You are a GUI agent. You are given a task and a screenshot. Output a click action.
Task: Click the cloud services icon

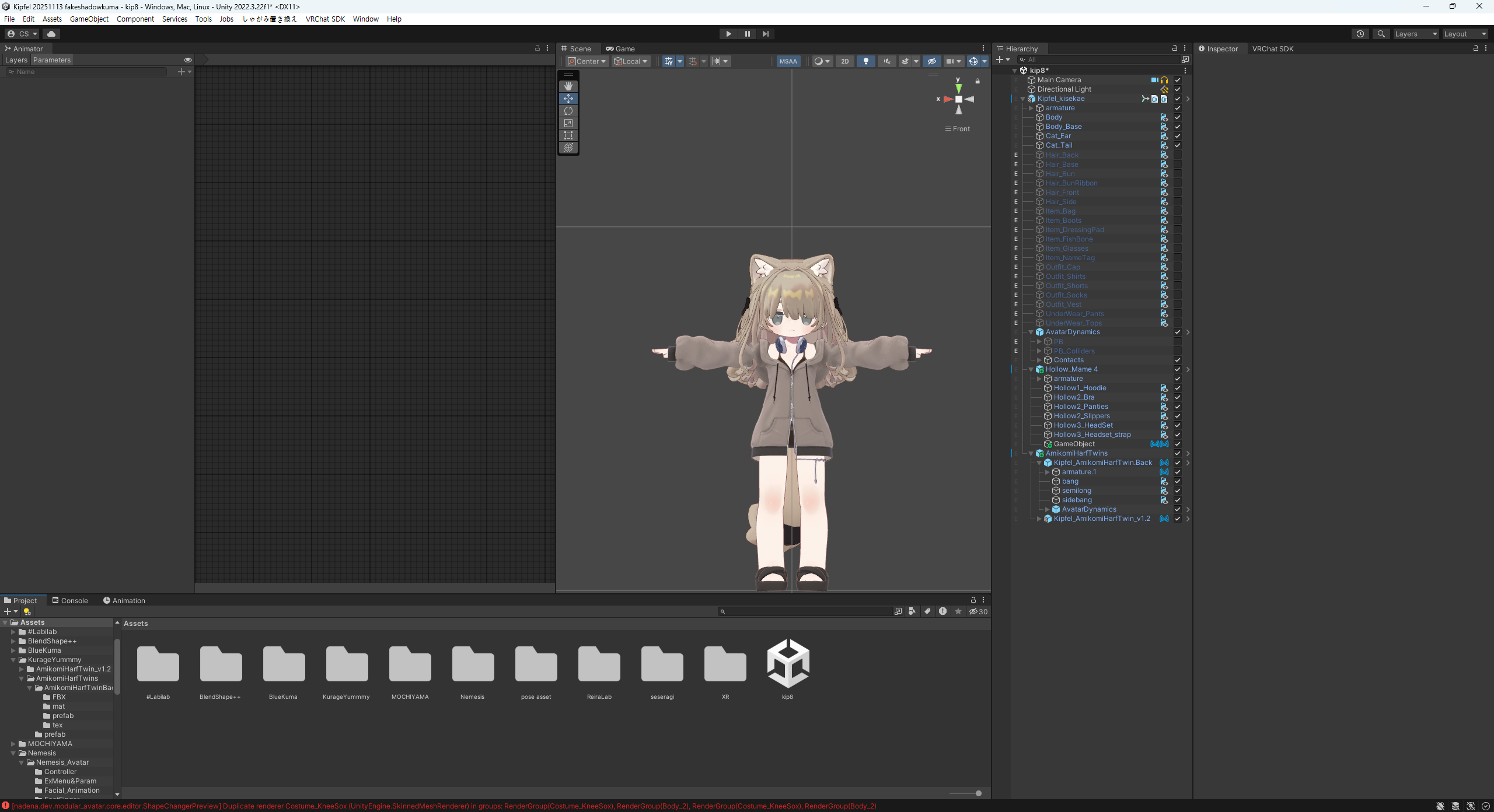(51, 34)
